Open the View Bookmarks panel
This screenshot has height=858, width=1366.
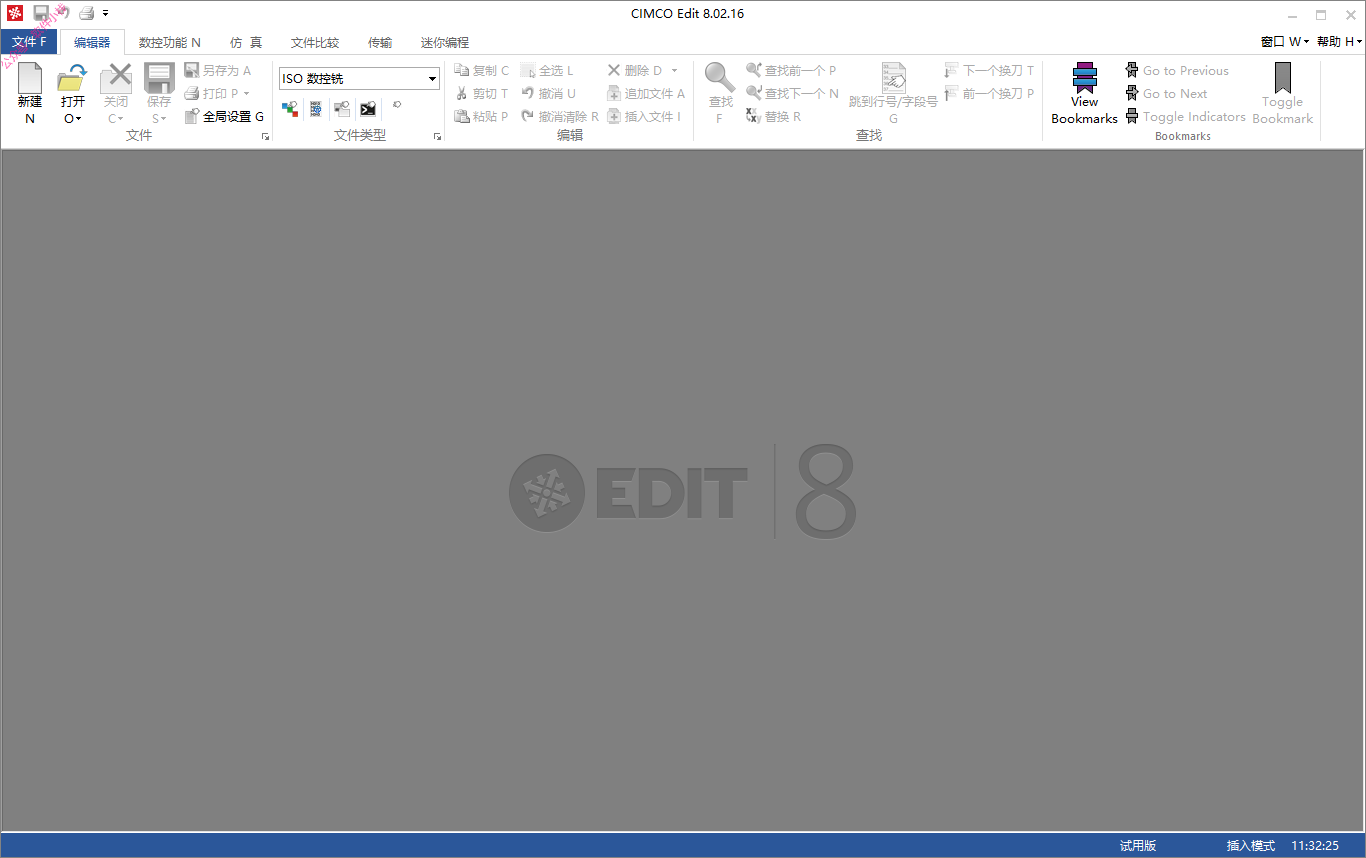1084,93
